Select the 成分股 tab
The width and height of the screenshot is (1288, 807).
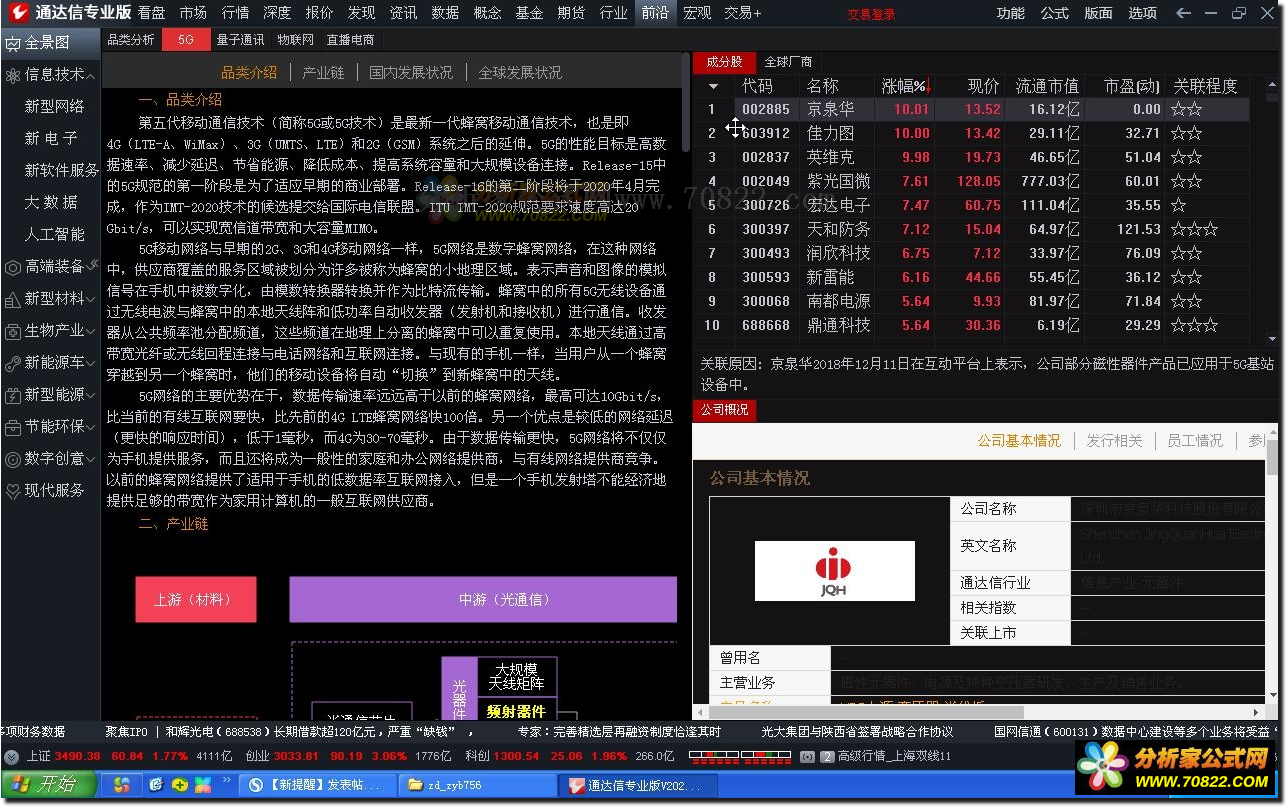724,61
